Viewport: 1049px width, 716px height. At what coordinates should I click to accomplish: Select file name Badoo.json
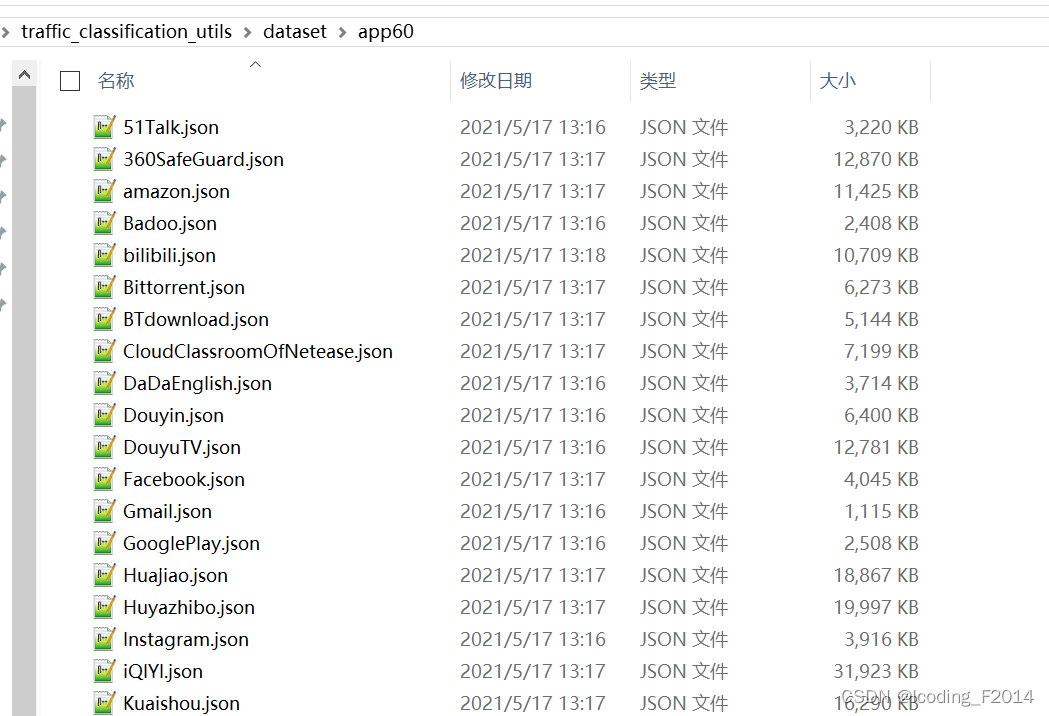pos(170,223)
